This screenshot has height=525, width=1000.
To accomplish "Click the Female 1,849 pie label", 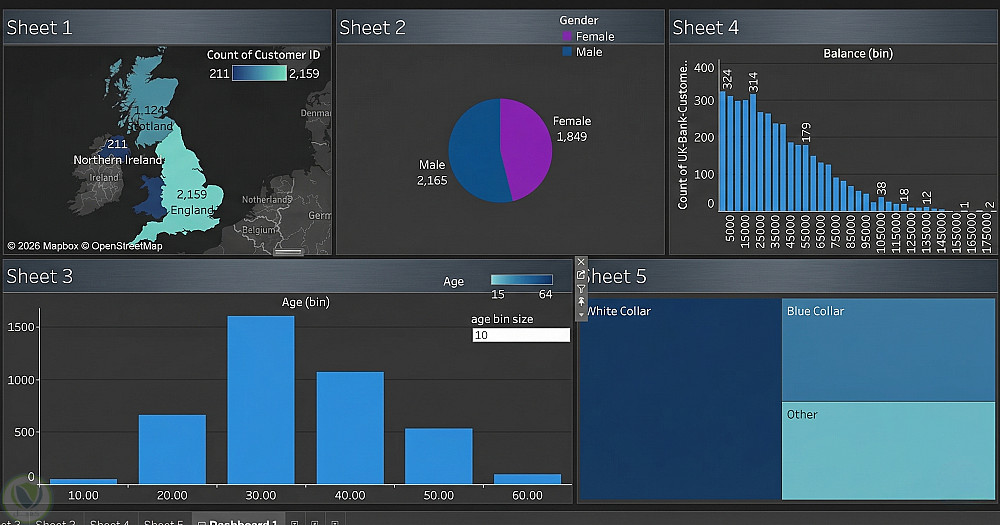I will coord(571,129).
